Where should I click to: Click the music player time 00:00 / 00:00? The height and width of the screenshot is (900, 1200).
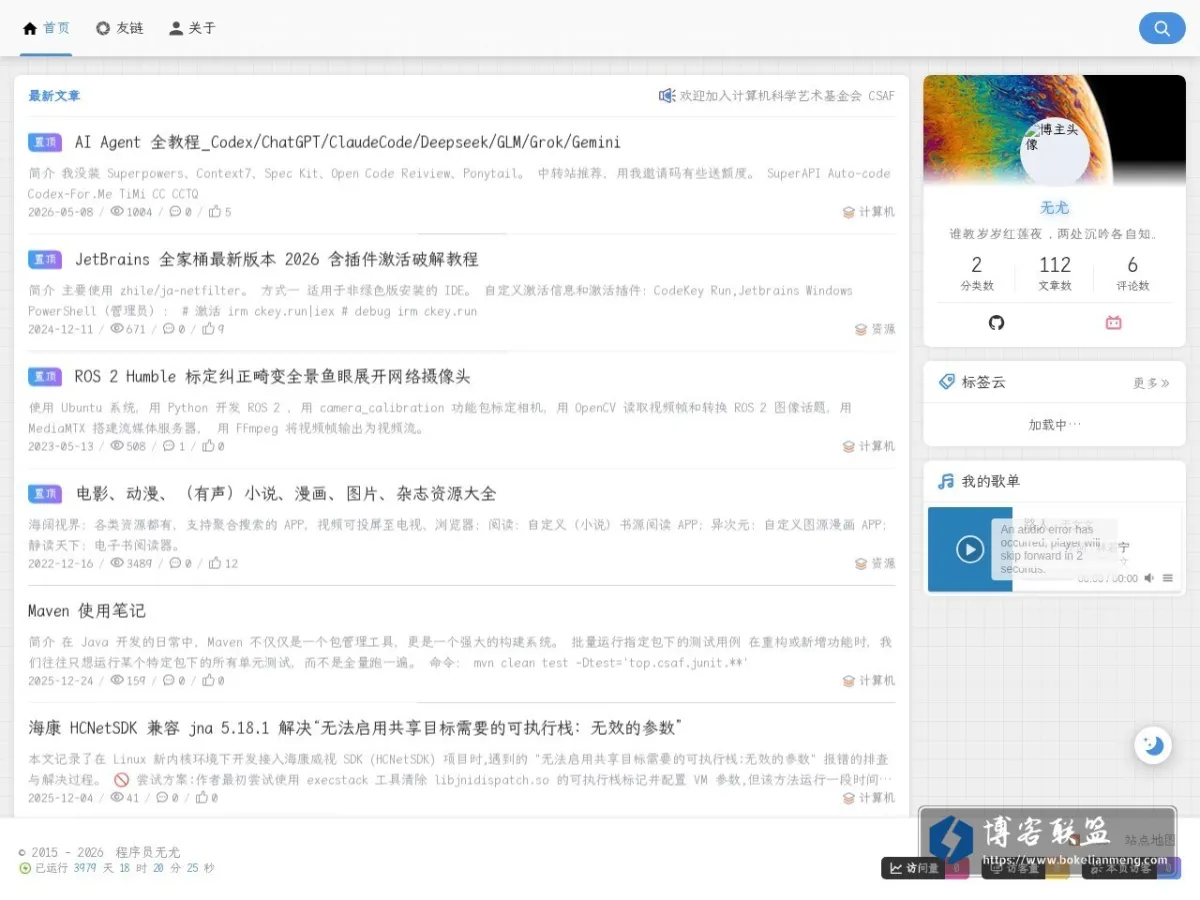[1107, 578]
